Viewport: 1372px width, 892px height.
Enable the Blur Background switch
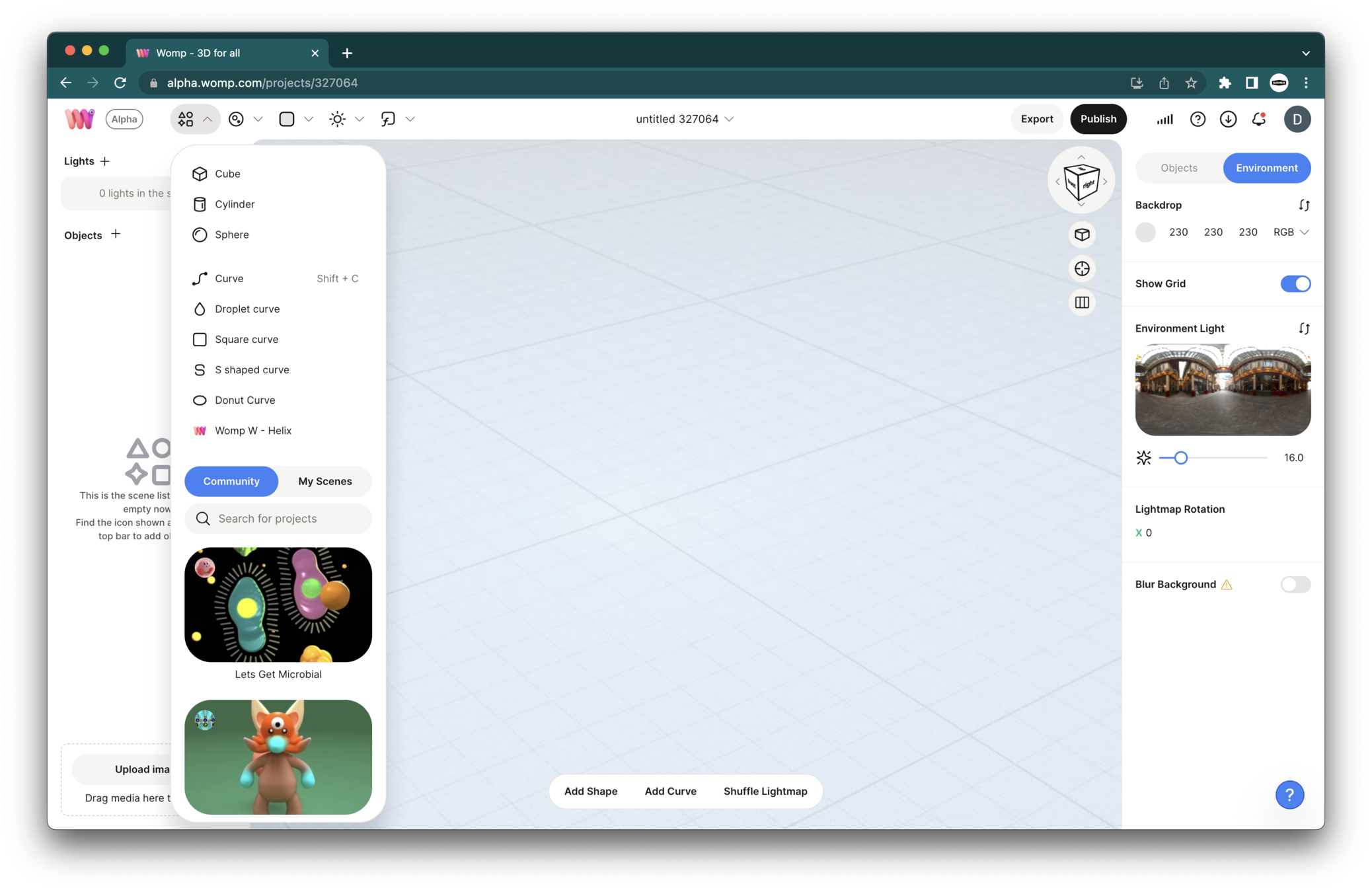coord(1295,584)
